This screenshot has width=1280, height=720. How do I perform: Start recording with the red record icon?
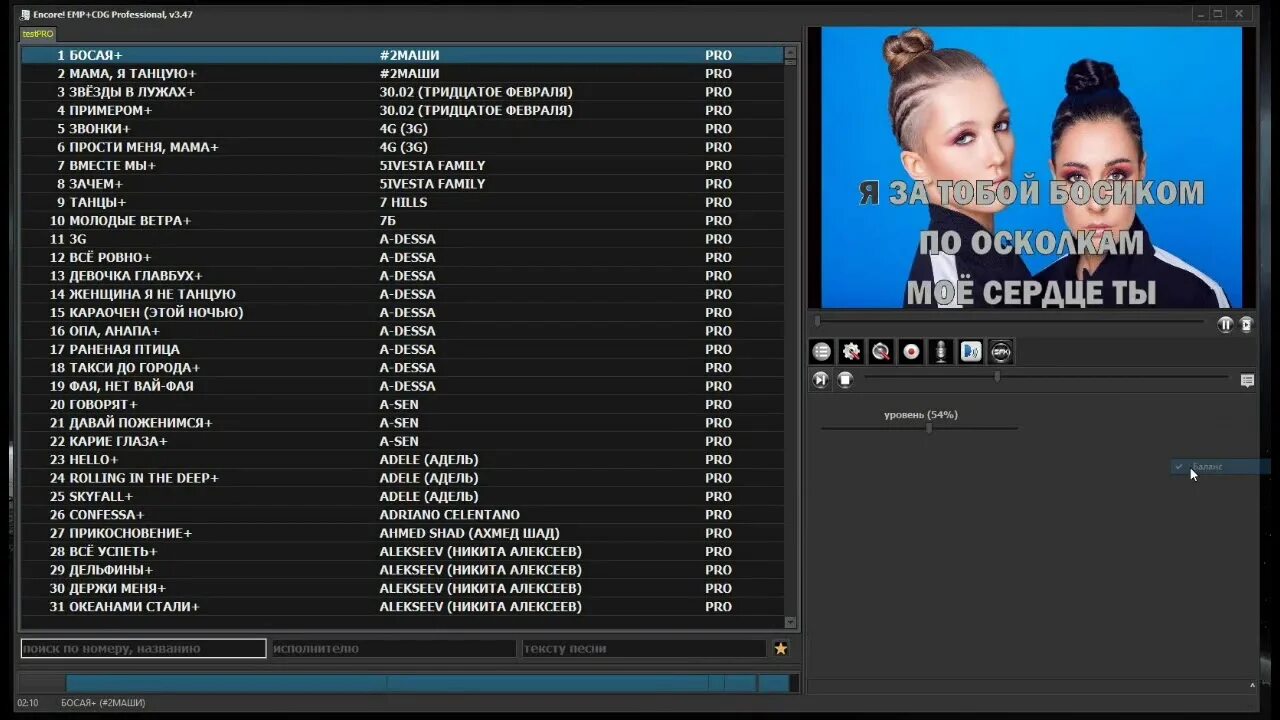tap(911, 351)
